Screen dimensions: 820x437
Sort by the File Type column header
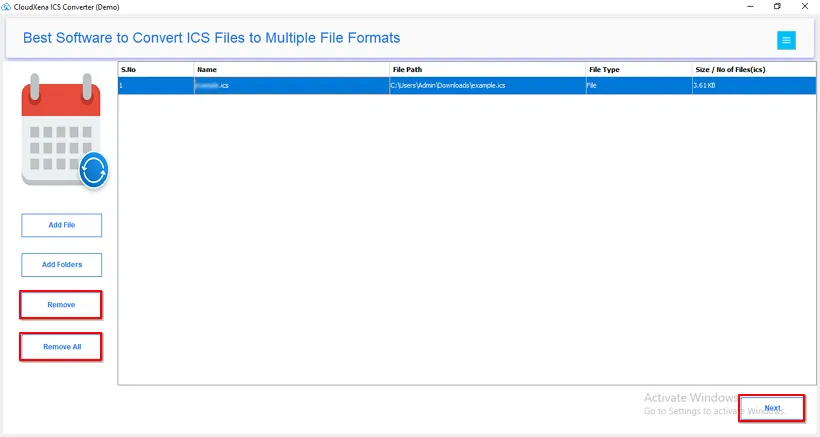click(639, 70)
